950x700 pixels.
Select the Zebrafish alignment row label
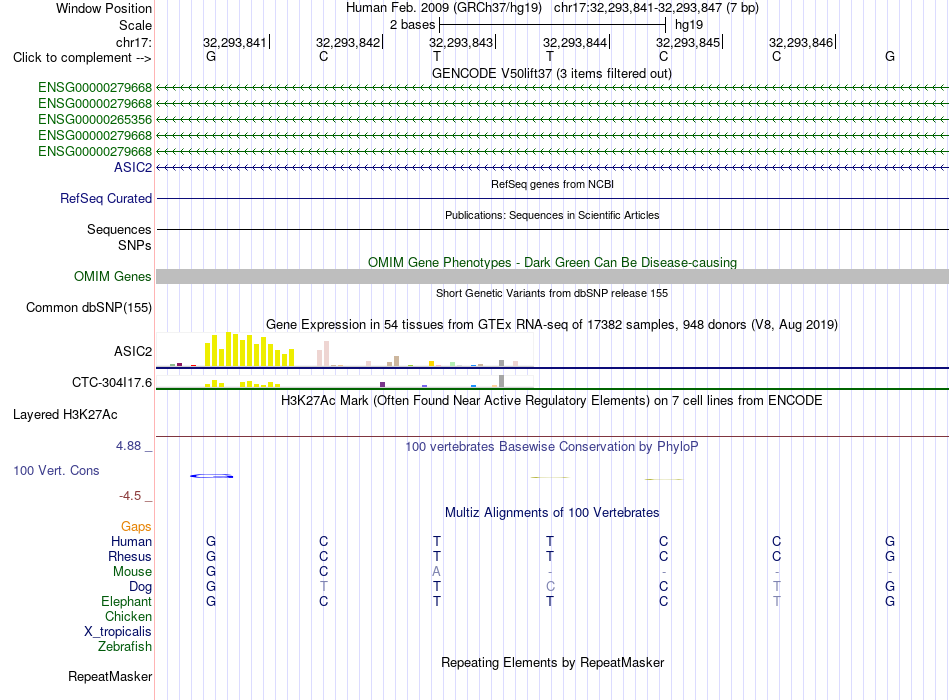[x=125, y=647]
